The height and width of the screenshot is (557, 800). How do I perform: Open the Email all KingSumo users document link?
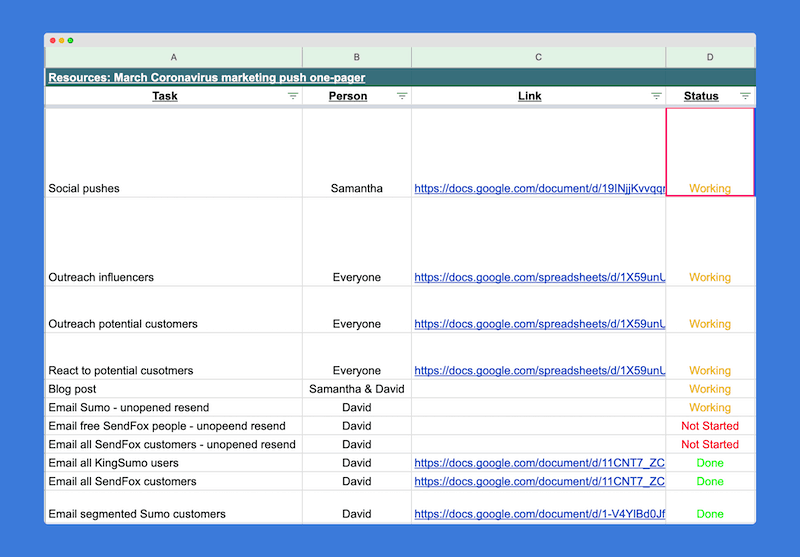coord(540,463)
